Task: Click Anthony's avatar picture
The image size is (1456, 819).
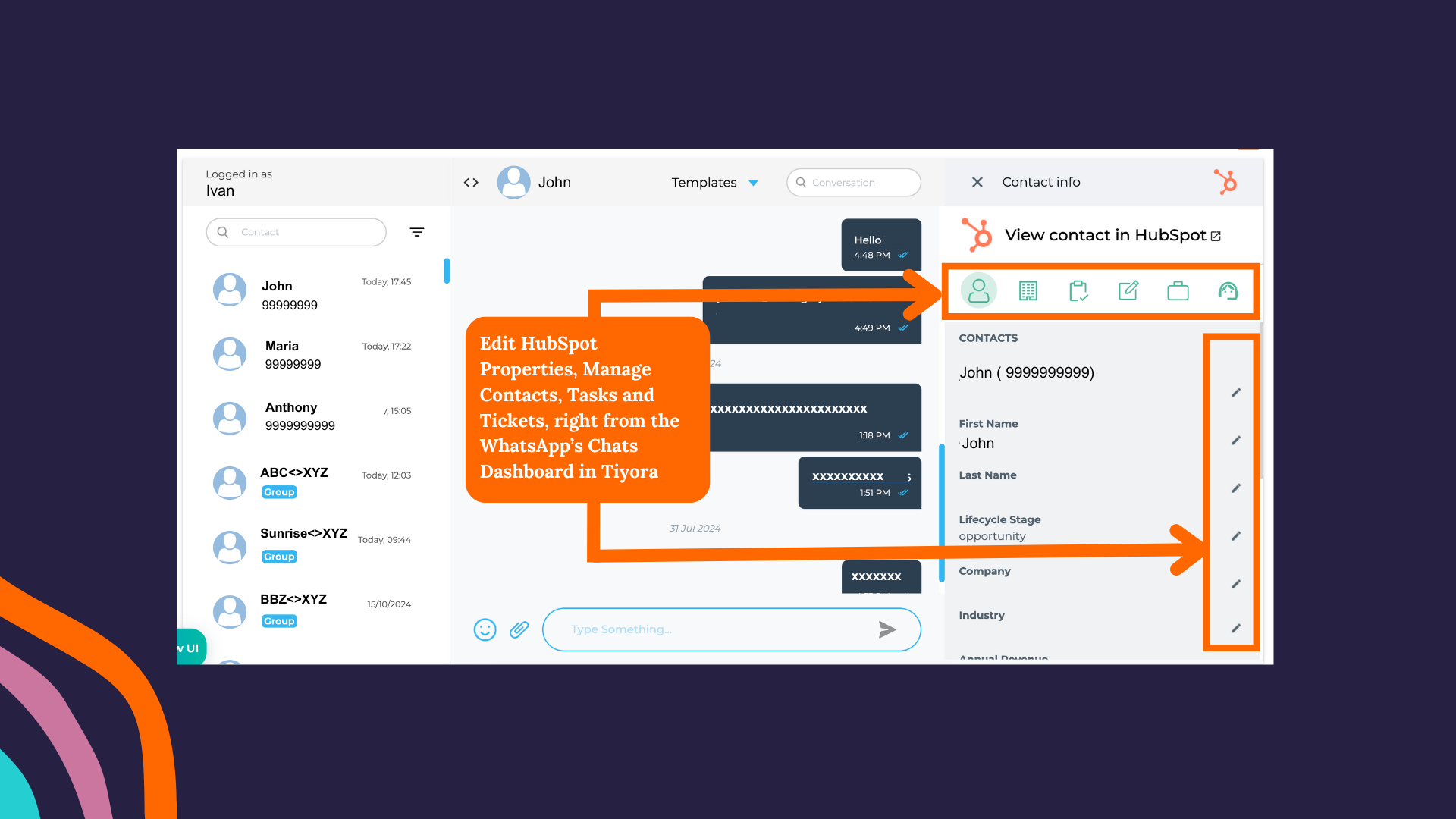Action: (x=230, y=419)
